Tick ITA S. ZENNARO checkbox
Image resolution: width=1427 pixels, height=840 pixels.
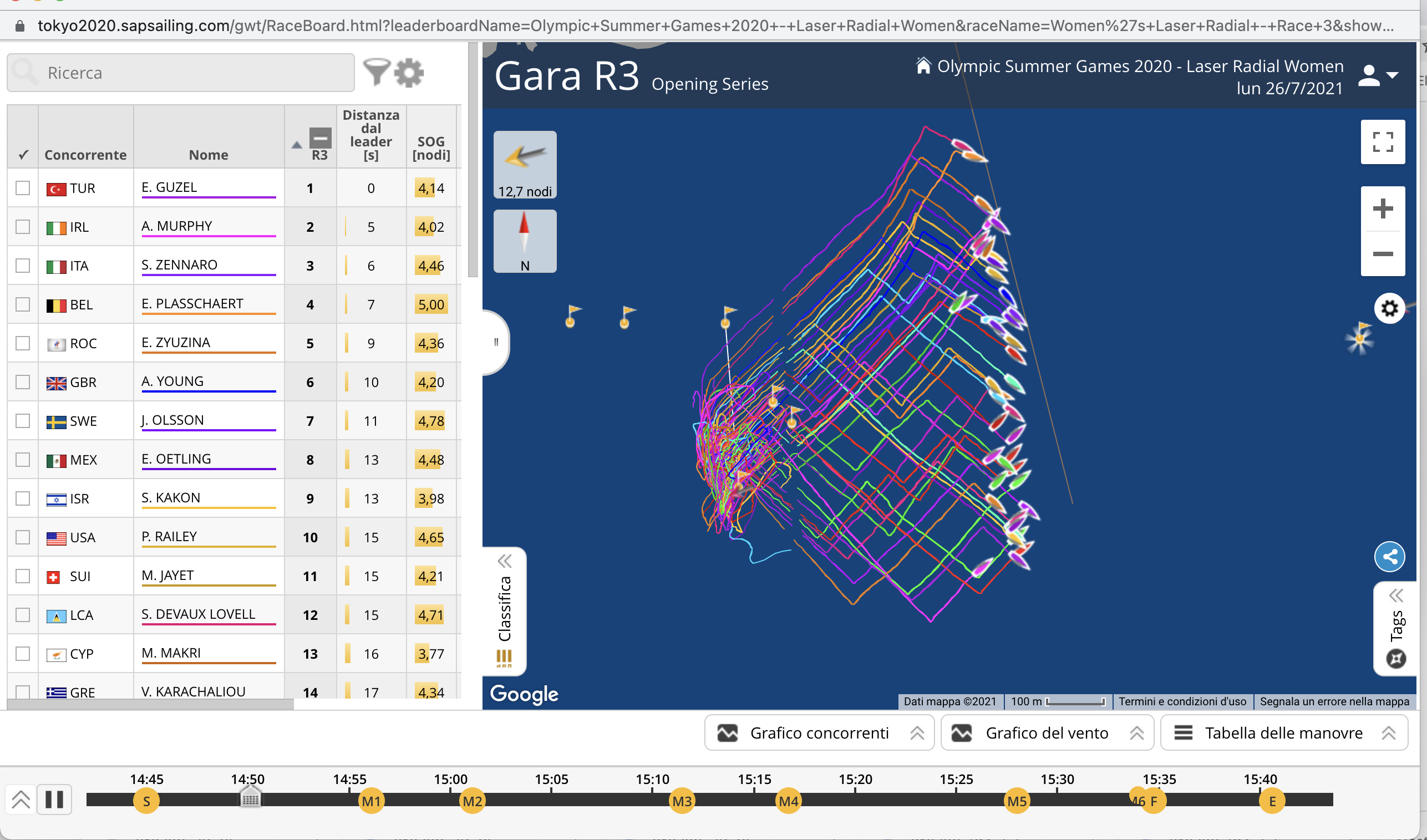23,266
